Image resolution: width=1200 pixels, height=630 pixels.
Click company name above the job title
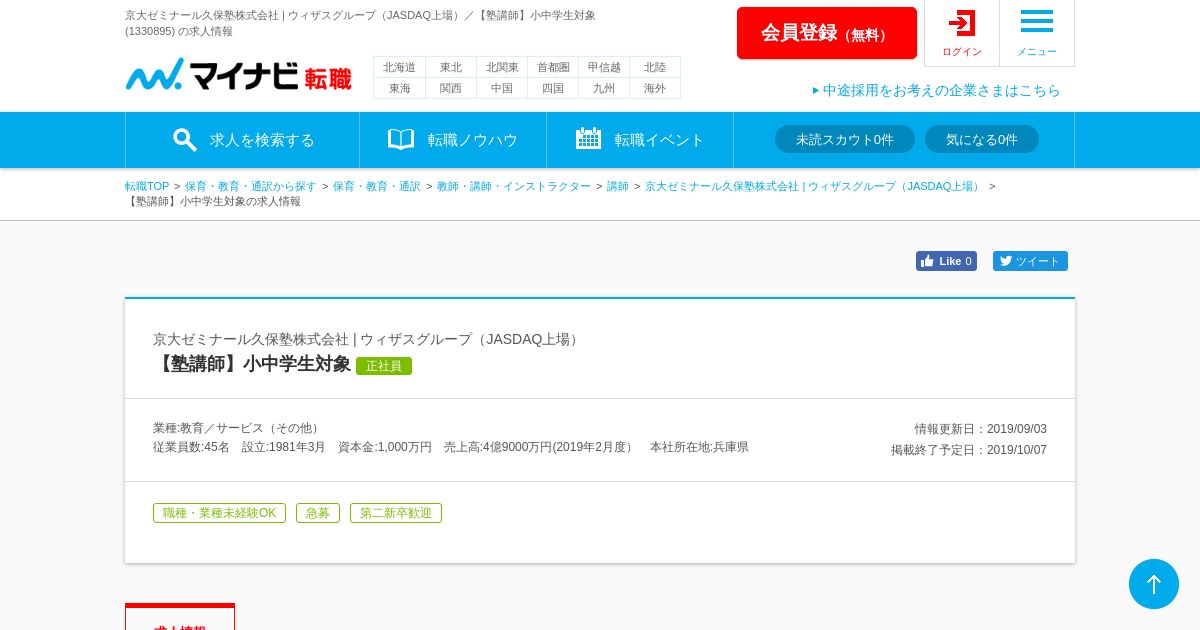coord(368,339)
